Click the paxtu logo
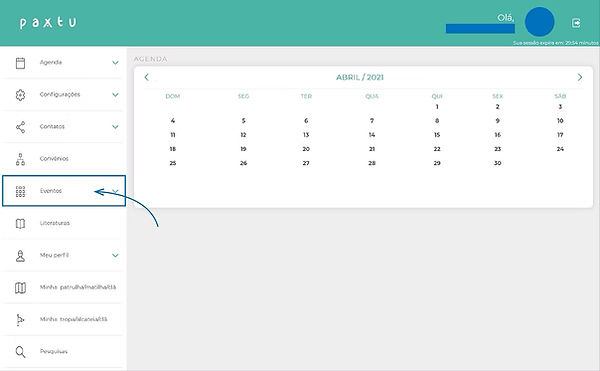This screenshot has width=600, height=371. click(48, 22)
